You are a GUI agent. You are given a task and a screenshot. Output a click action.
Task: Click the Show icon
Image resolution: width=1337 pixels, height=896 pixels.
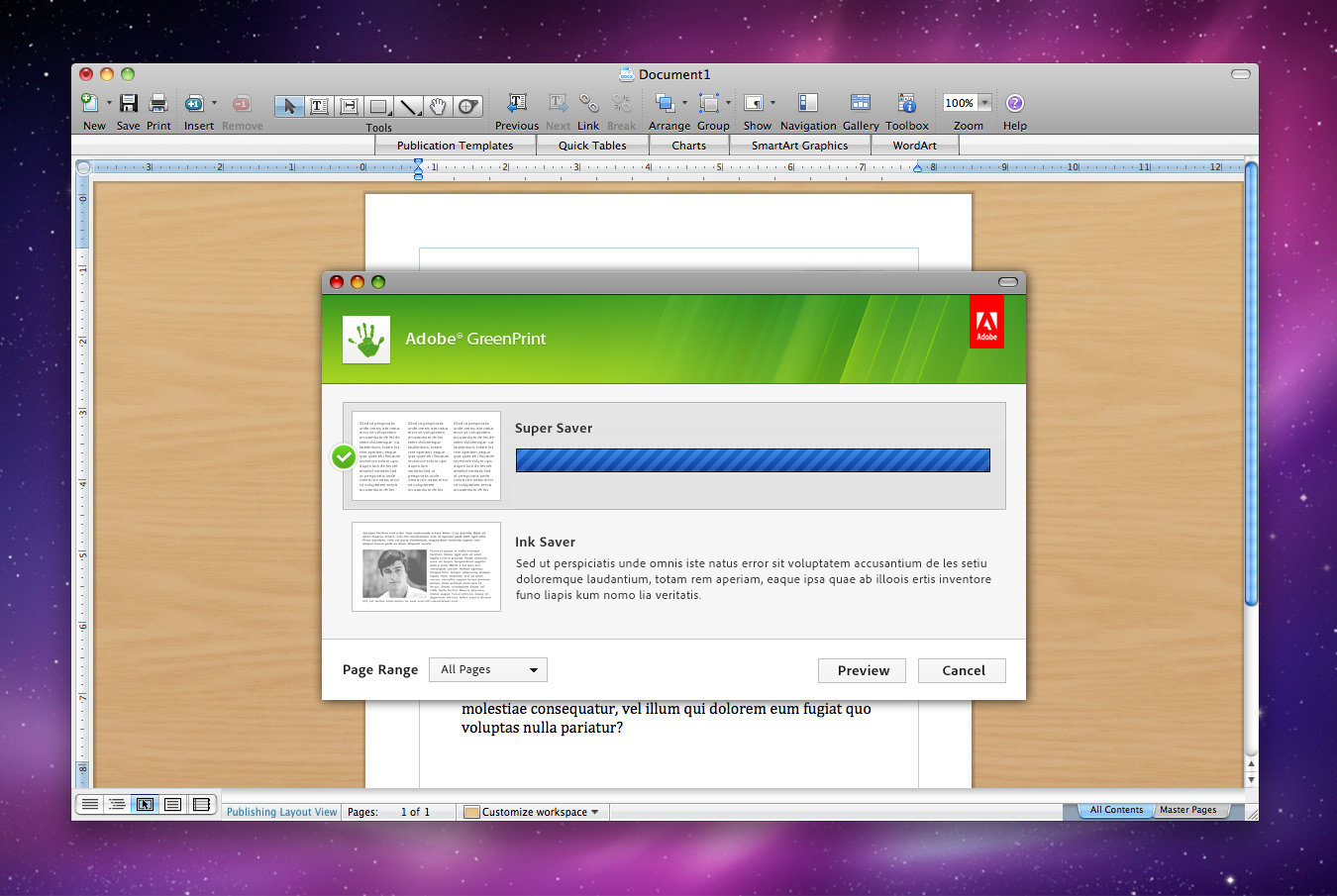754,103
